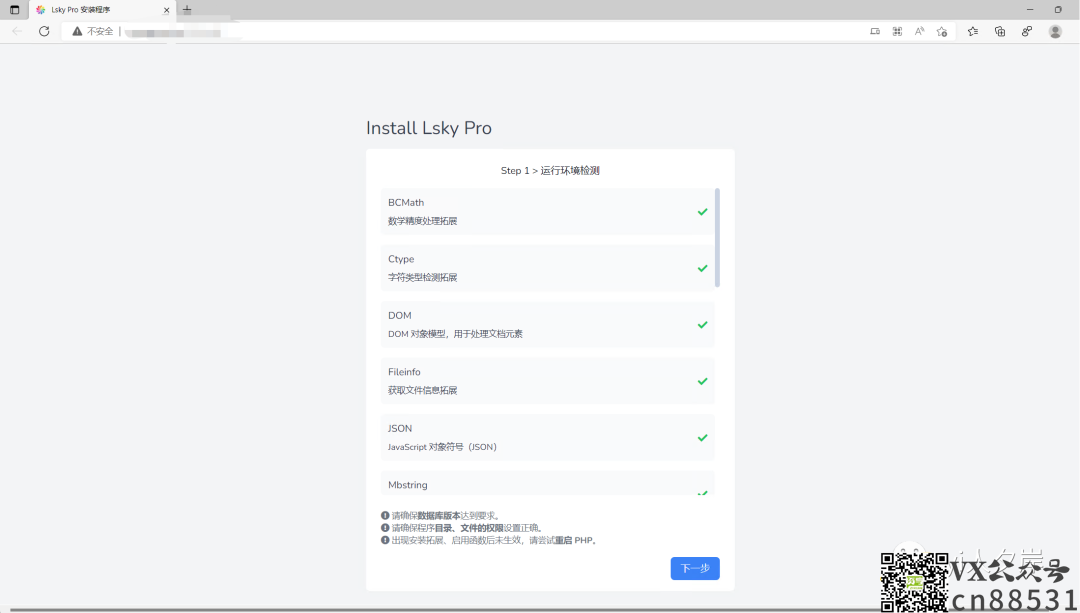
Task: Click the DOM 对象模型 description text
Action: 455,334
